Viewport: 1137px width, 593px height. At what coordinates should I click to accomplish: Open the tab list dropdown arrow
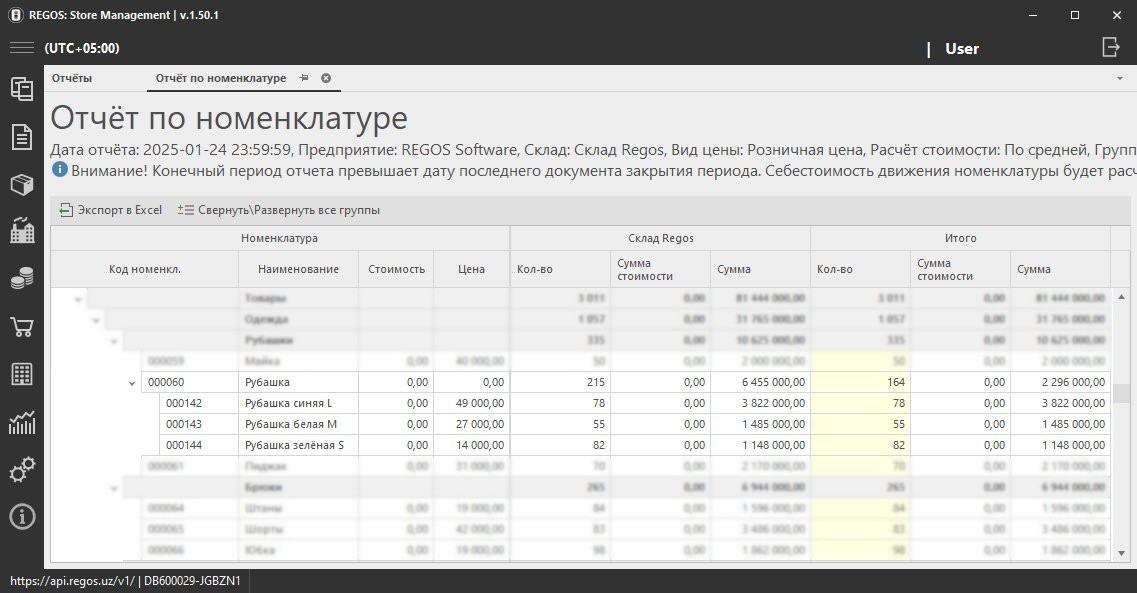(x=1119, y=78)
